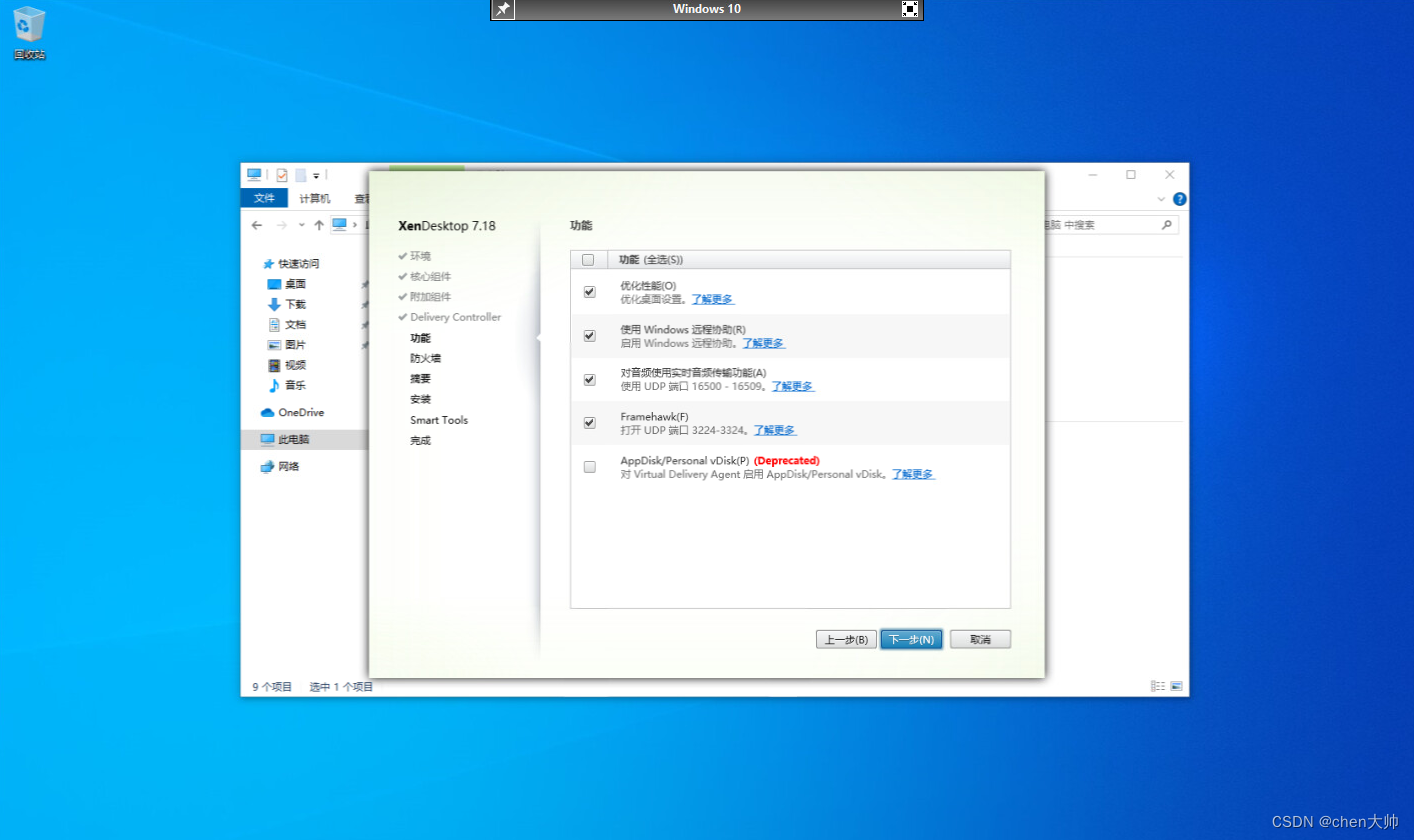1414x840 pixels.
Task: Open 了解更多 link for UDP 端口 16500-16509
Action: tap(792, 386)
